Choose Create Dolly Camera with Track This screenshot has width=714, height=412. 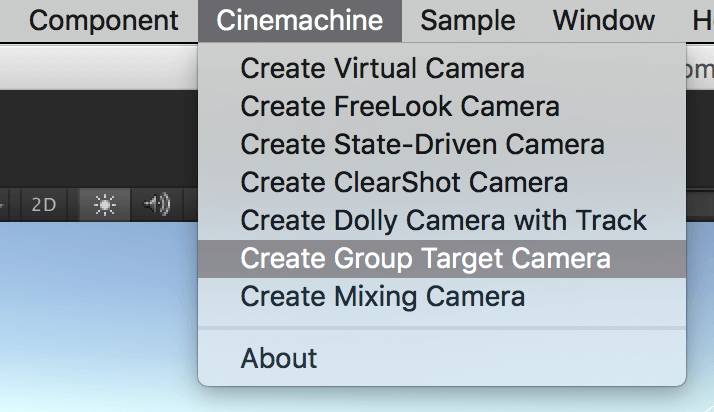pos(443,220)
